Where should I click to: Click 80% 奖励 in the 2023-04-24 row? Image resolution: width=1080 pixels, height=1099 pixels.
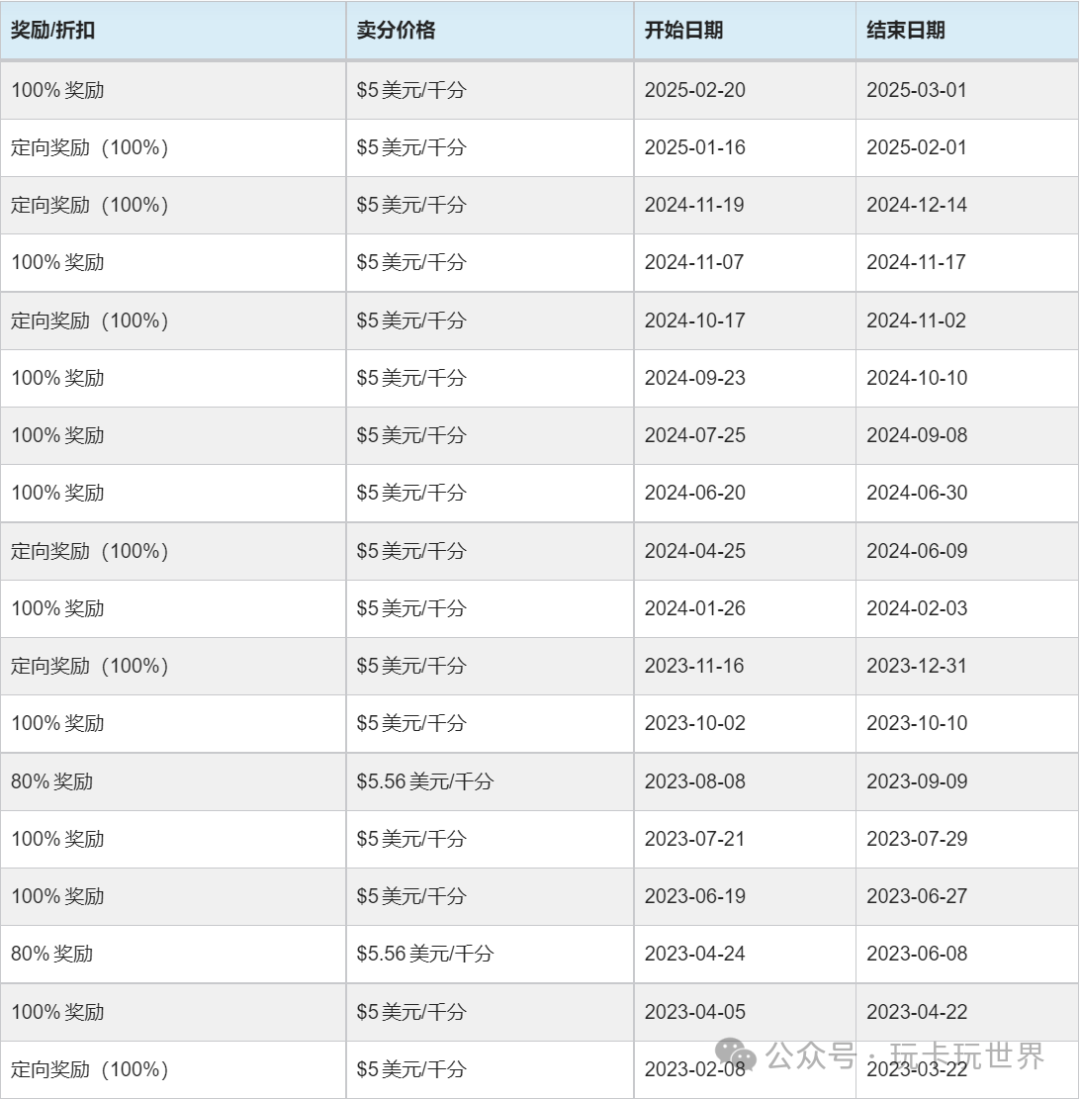tap(52, 955)
